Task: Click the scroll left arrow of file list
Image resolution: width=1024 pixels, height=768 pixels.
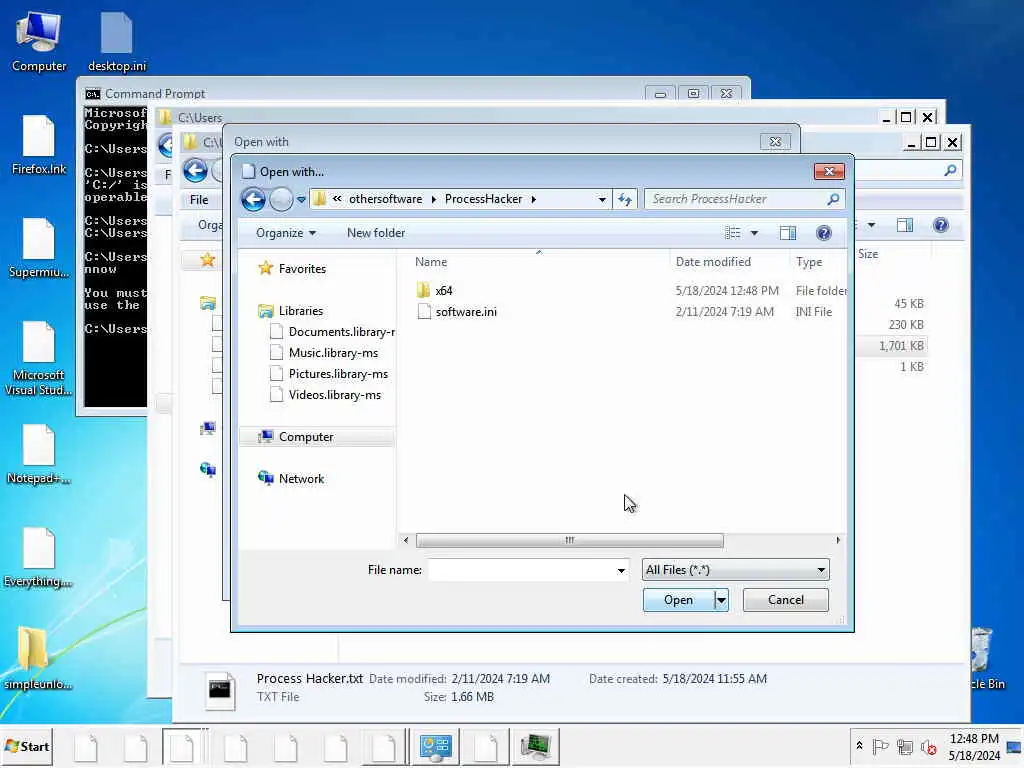Action: (x=406, y=540)
